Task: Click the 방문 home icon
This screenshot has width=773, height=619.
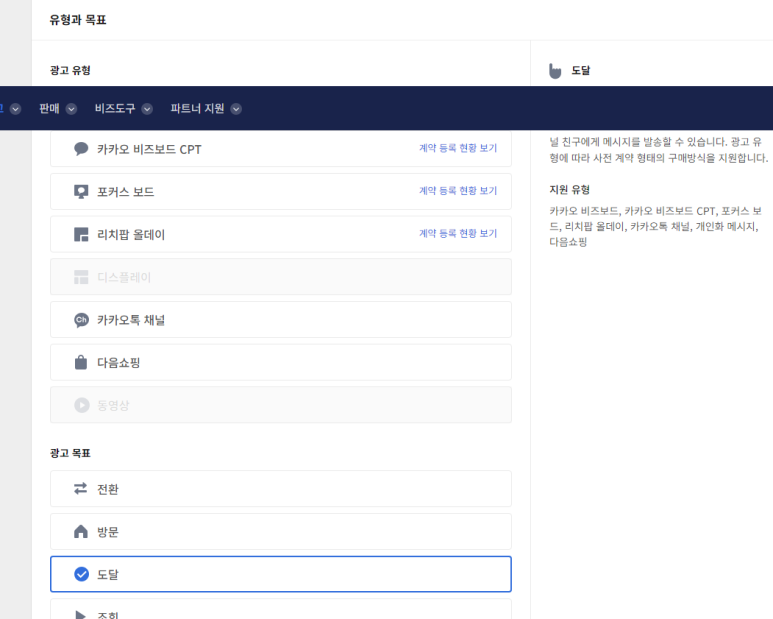Action: click(81, 531)
